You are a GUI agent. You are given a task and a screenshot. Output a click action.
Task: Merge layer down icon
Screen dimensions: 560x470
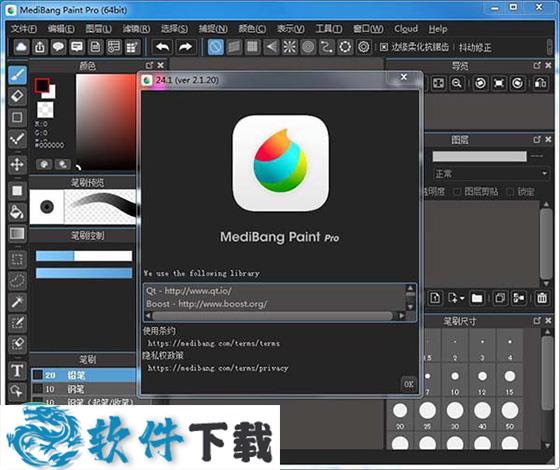[x=519, y=298]
